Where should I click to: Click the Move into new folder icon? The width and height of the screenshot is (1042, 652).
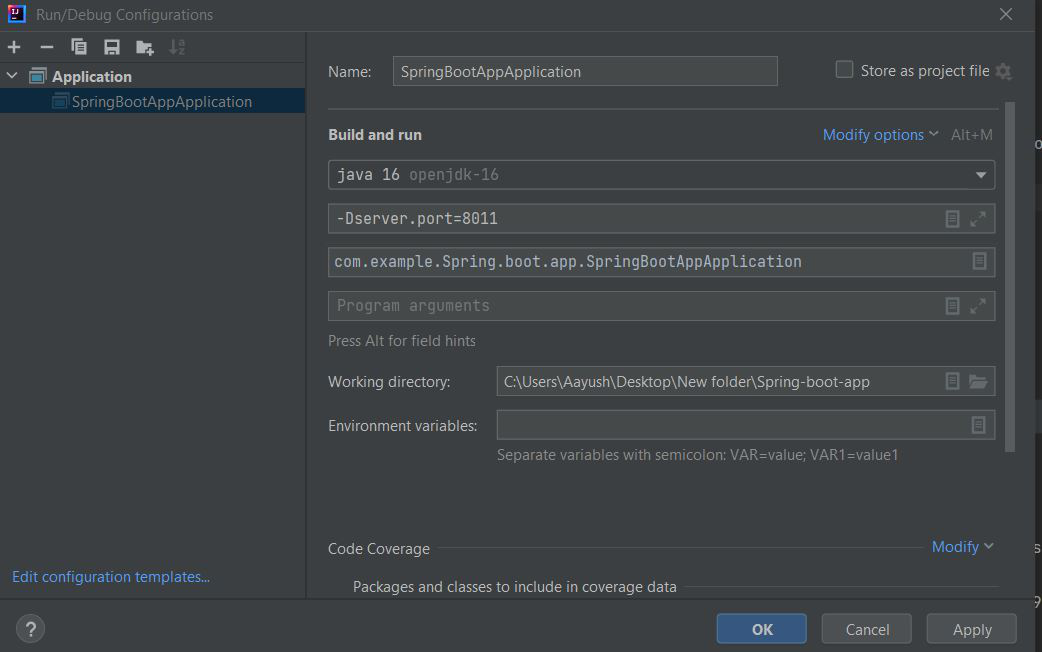pyautogui.click(x=145, y=47)
